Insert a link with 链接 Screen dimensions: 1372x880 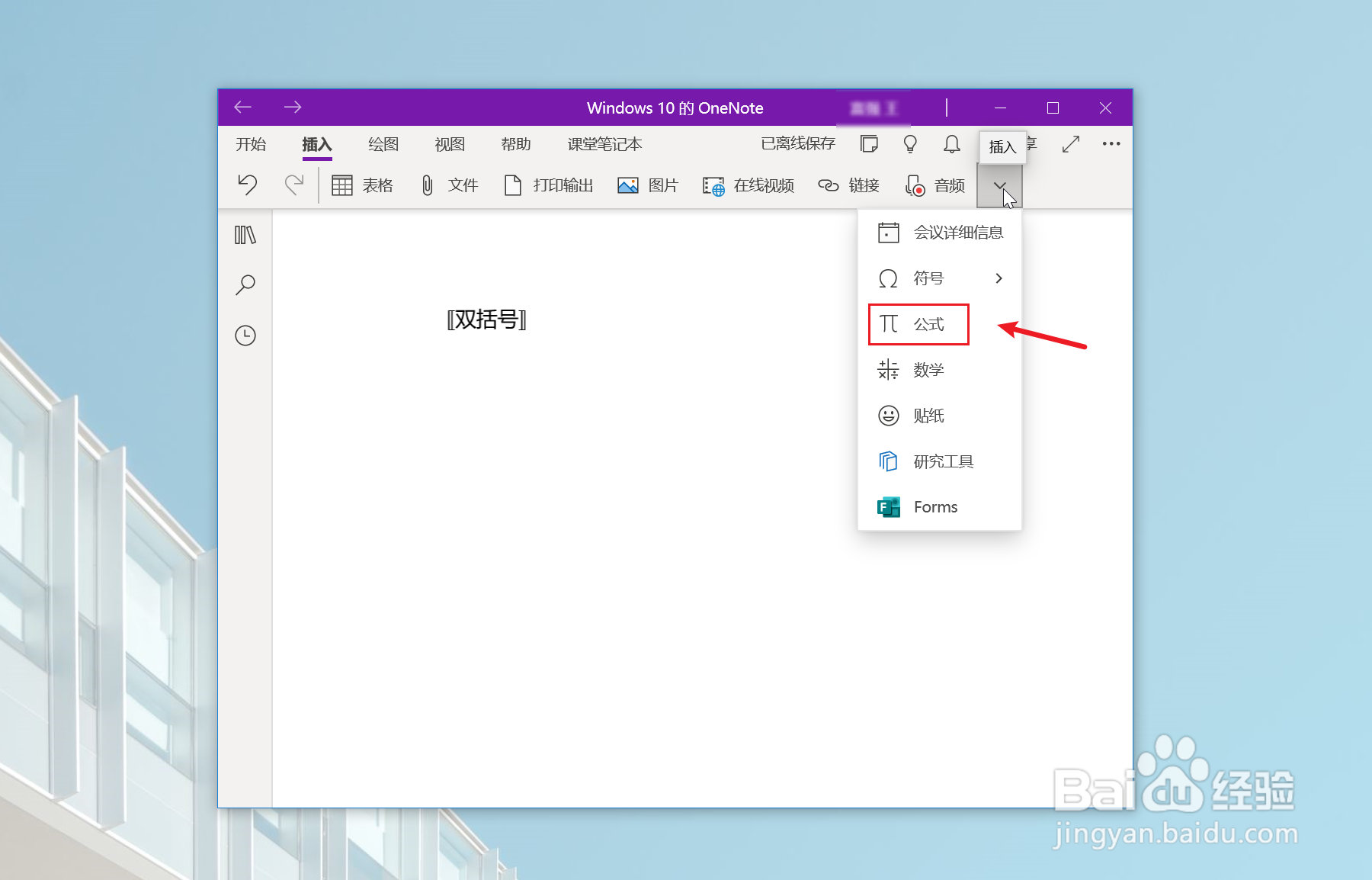click(x=848, y=185)
